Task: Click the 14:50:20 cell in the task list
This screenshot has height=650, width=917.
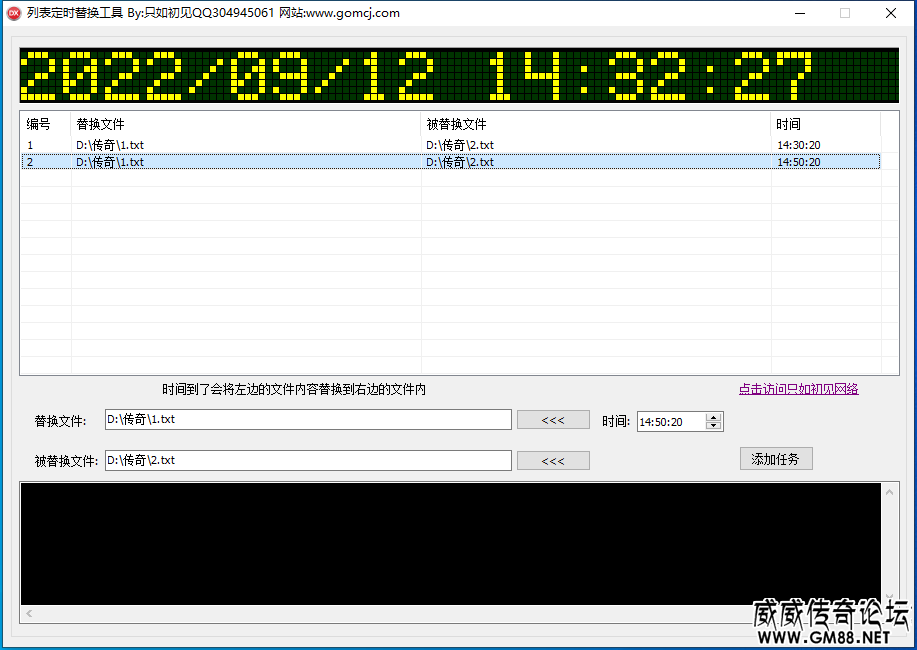Action: click(x=798, y=162)
